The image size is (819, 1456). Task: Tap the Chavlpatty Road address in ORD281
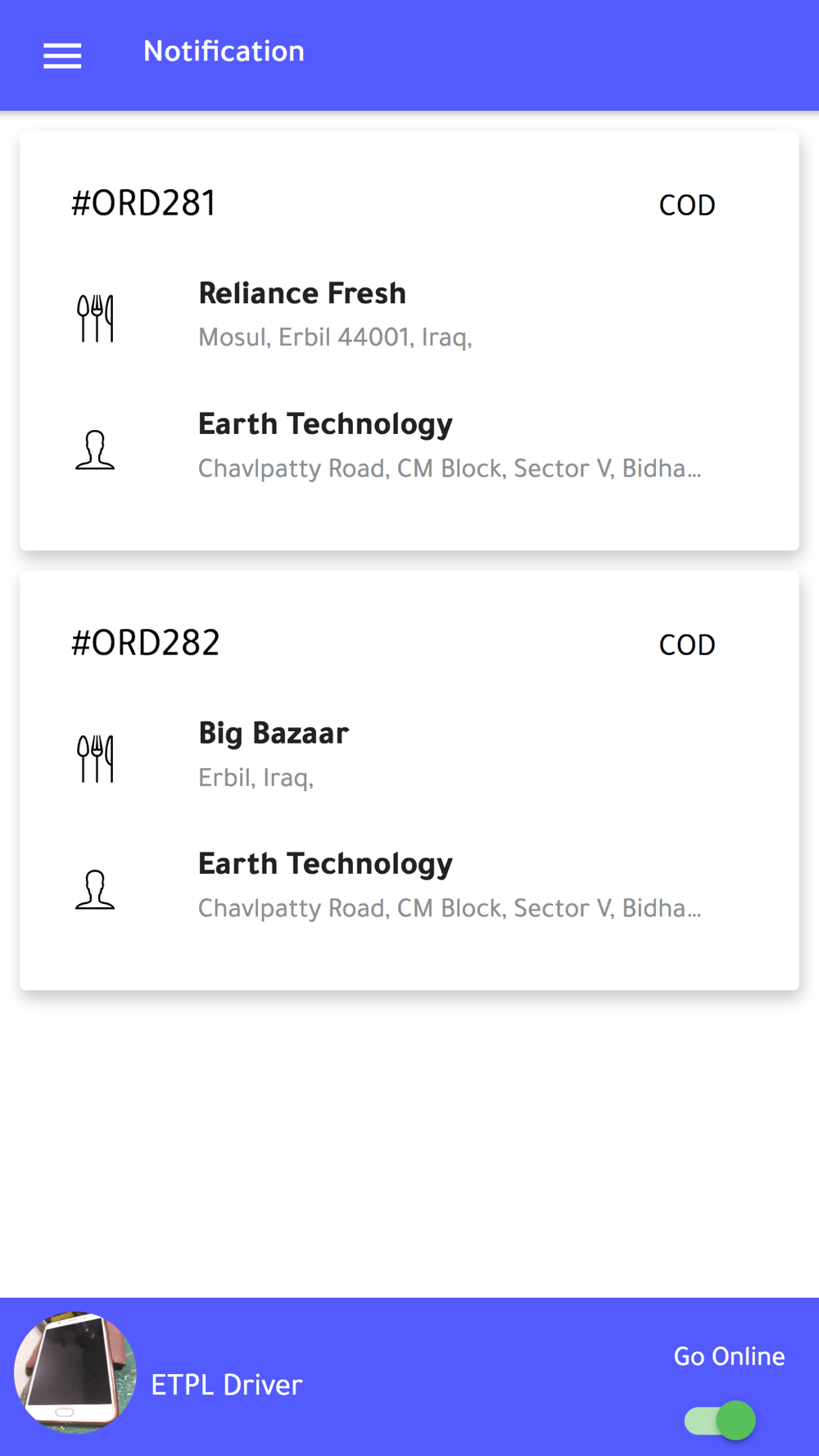coord(450,468)
